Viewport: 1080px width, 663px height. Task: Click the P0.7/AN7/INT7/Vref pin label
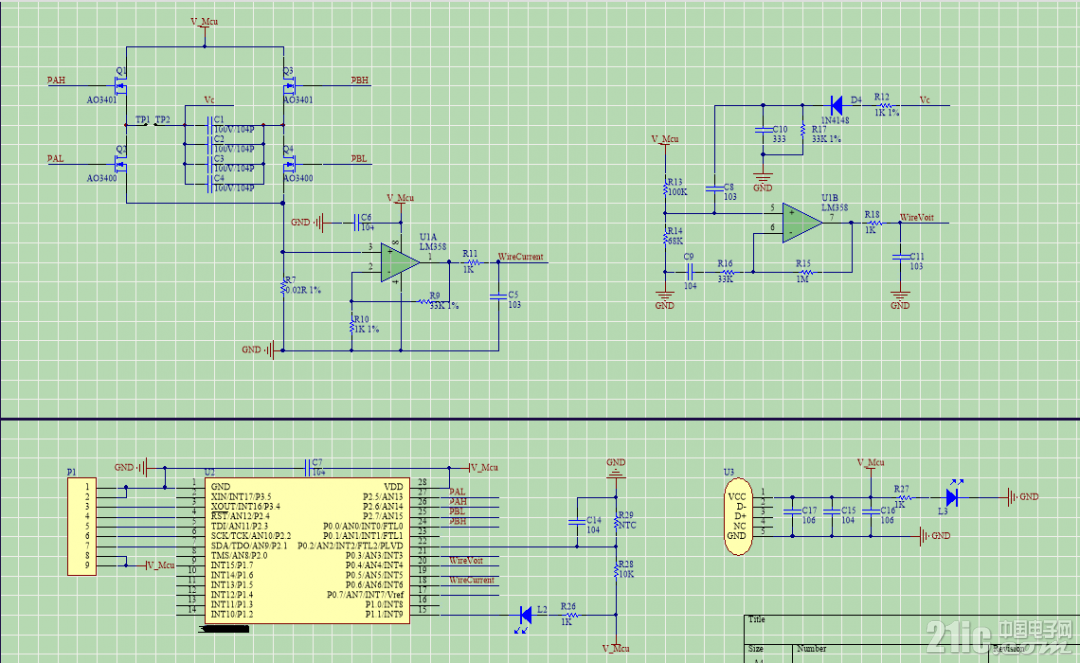365,595
